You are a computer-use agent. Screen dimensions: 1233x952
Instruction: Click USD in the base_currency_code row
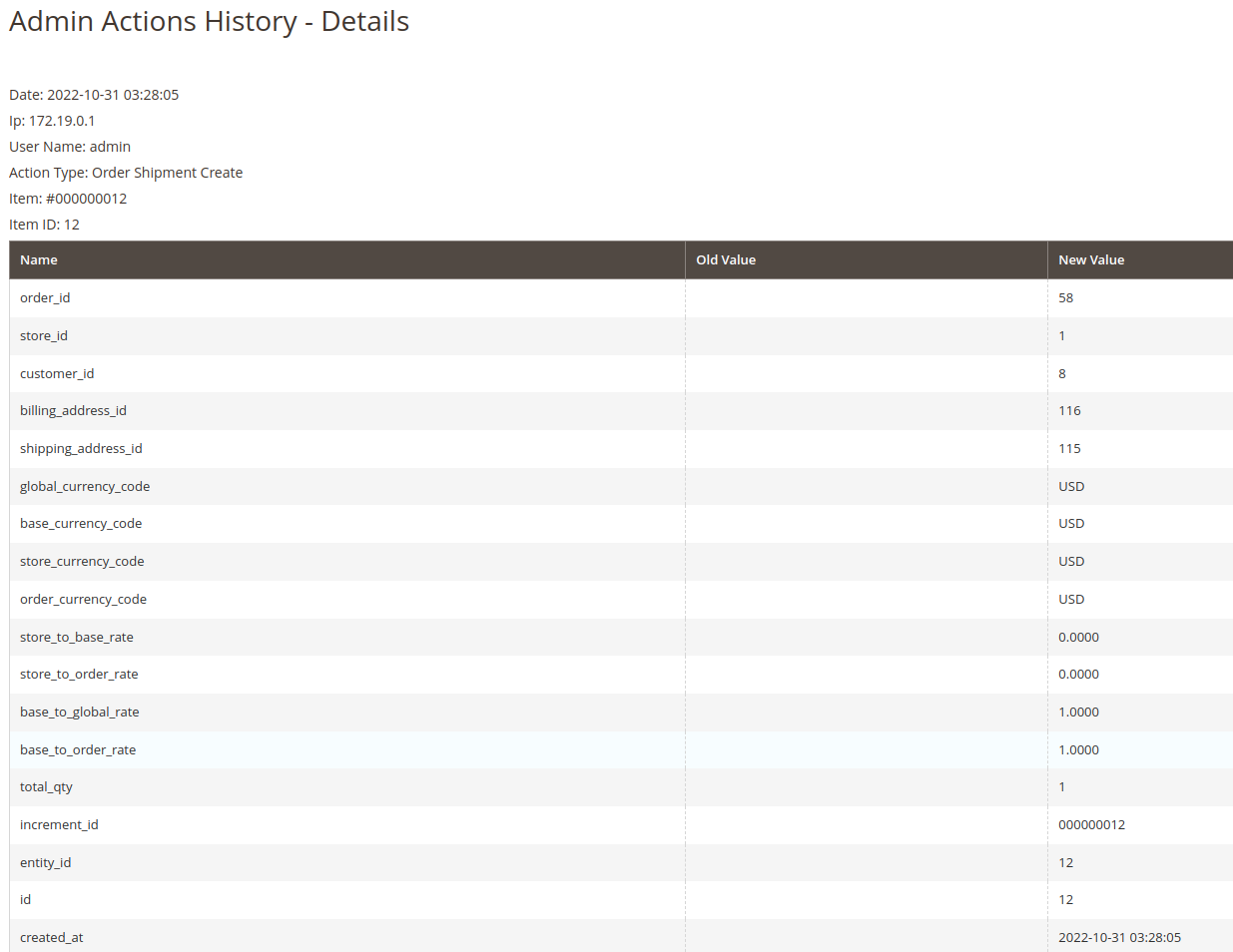coord(1071,523)
